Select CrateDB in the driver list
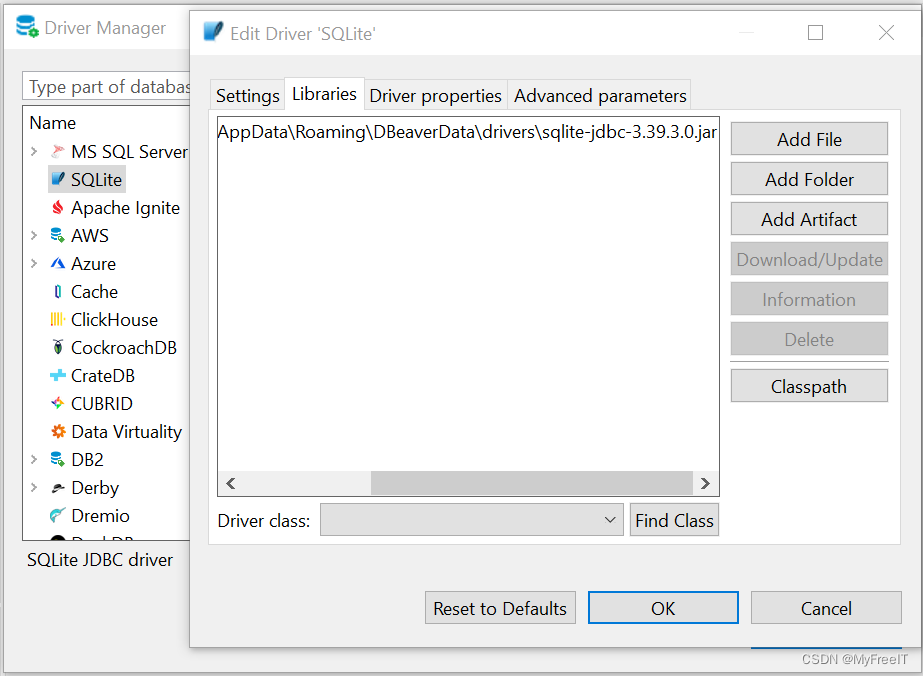Viewport: 923px width, 676px height. 103,376
